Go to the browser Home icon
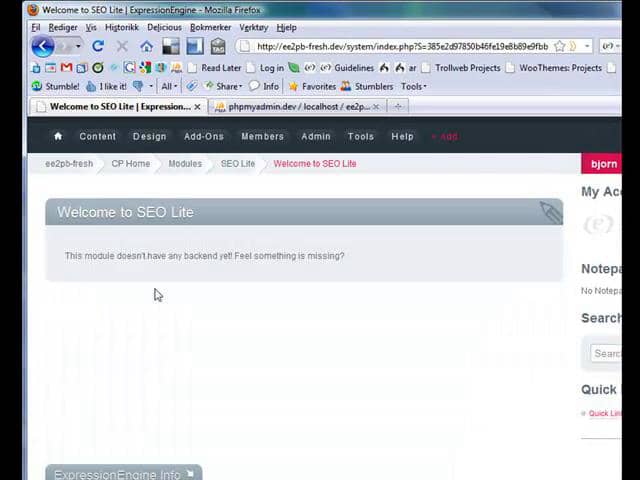 [x=147, y=47]
